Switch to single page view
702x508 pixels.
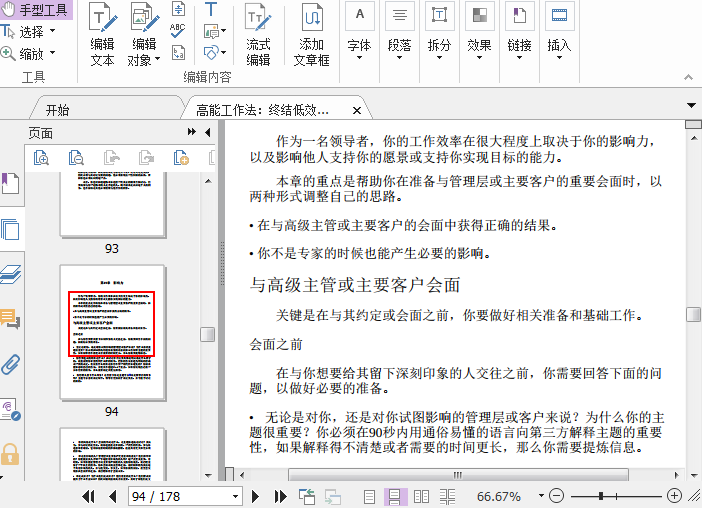pos(369,497)
